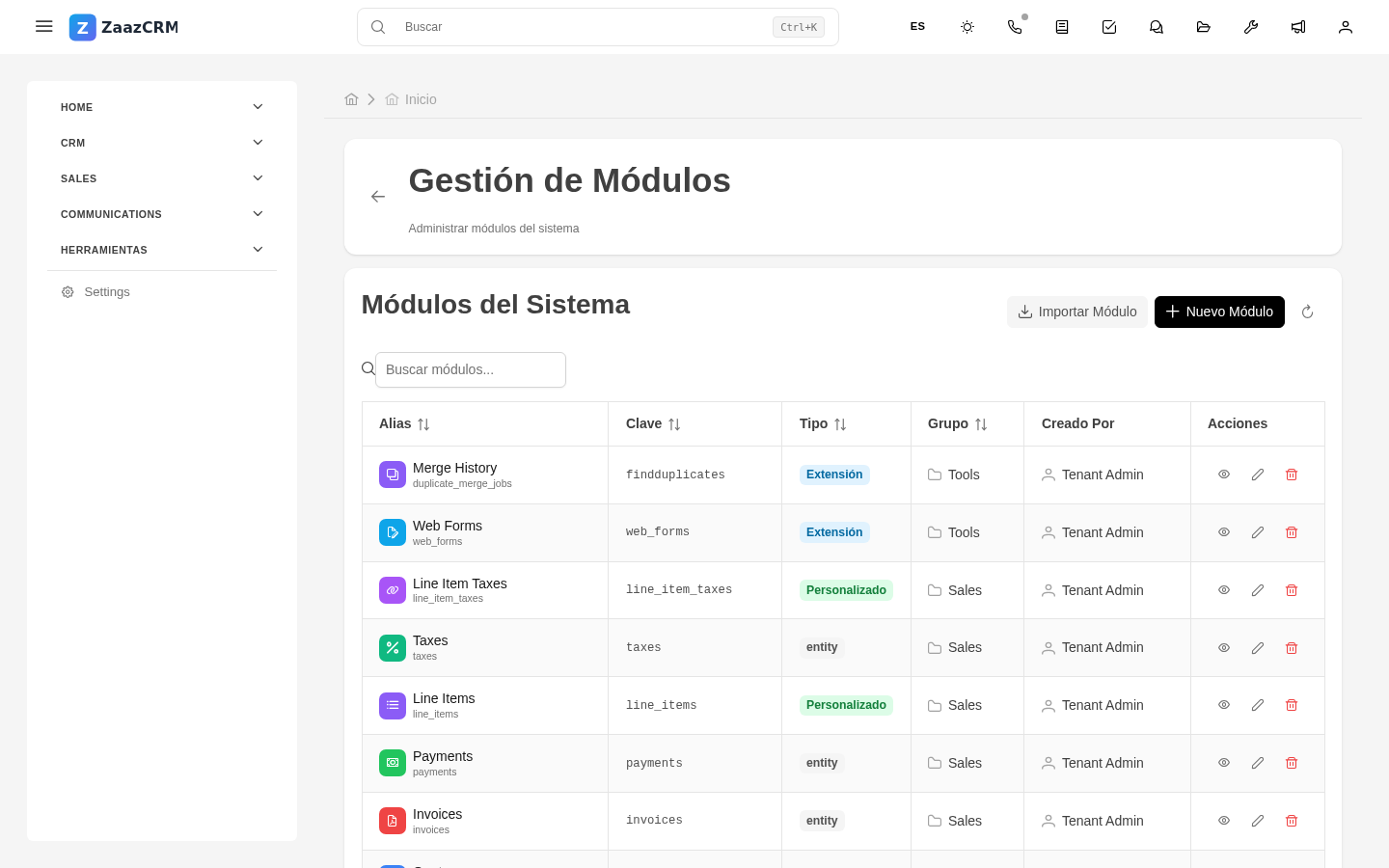Expand the HOME sidebar section

[x=162, y=107]
